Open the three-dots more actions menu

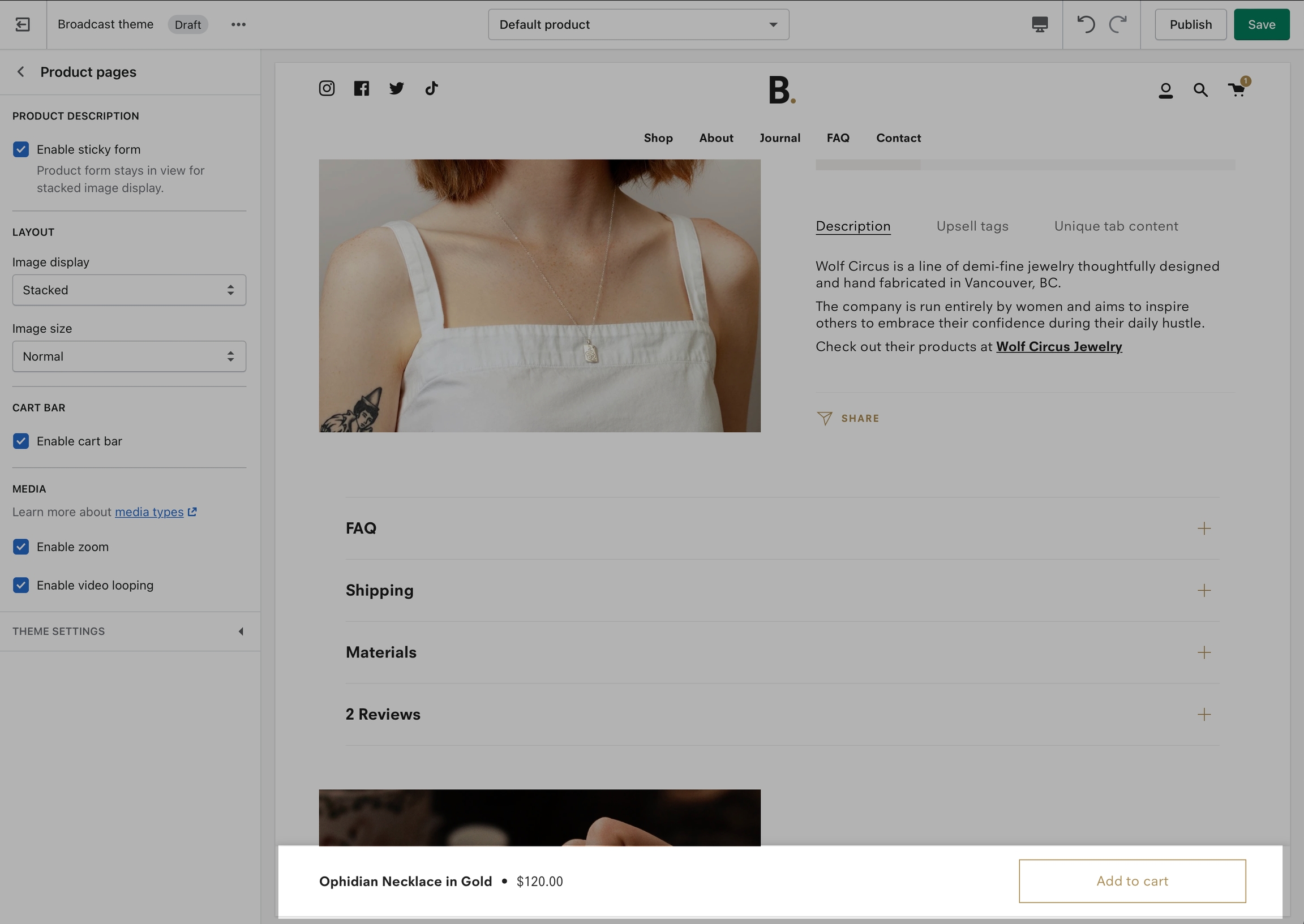(x=238, y=24)
